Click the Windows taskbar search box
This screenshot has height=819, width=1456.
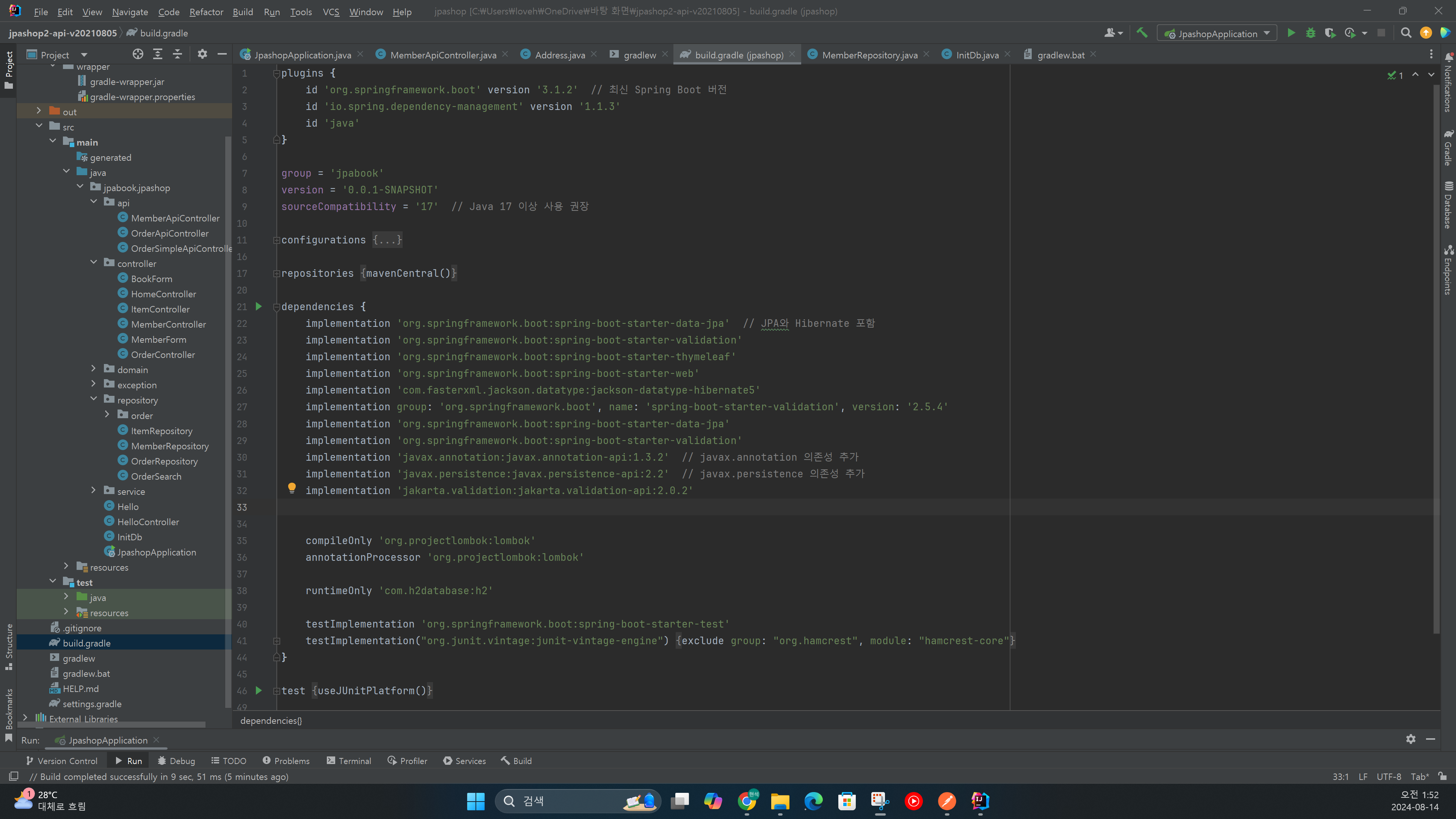[577, 801]
